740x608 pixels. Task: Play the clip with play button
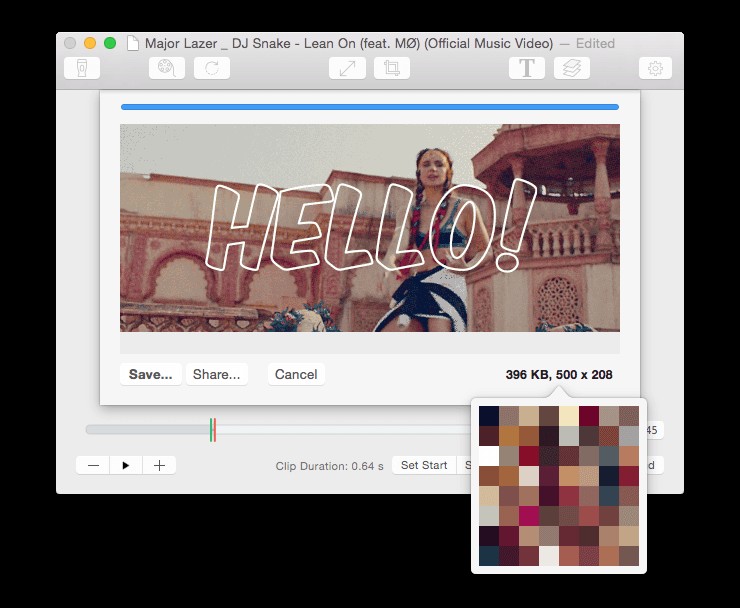pos(126,465)
